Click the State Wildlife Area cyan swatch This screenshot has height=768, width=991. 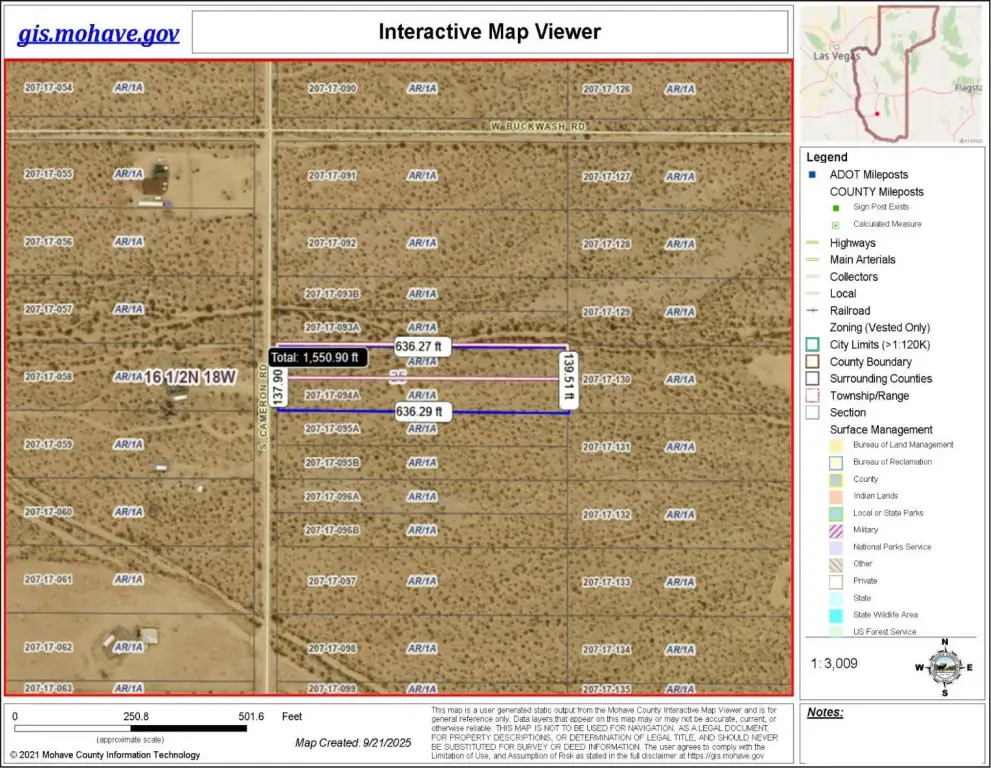click(834, 615)
